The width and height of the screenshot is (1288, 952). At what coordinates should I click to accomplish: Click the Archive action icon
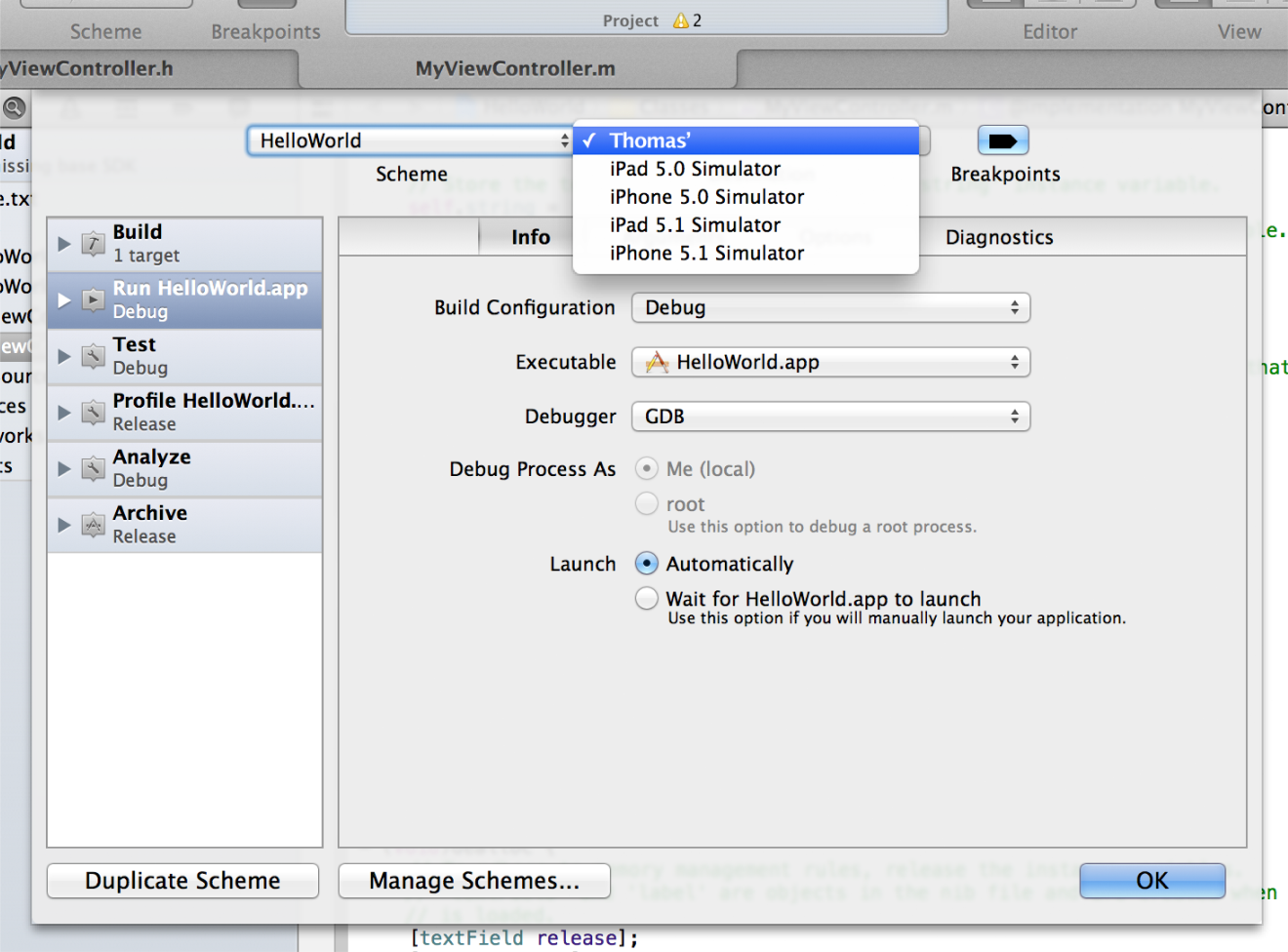(x=93, y=525)
